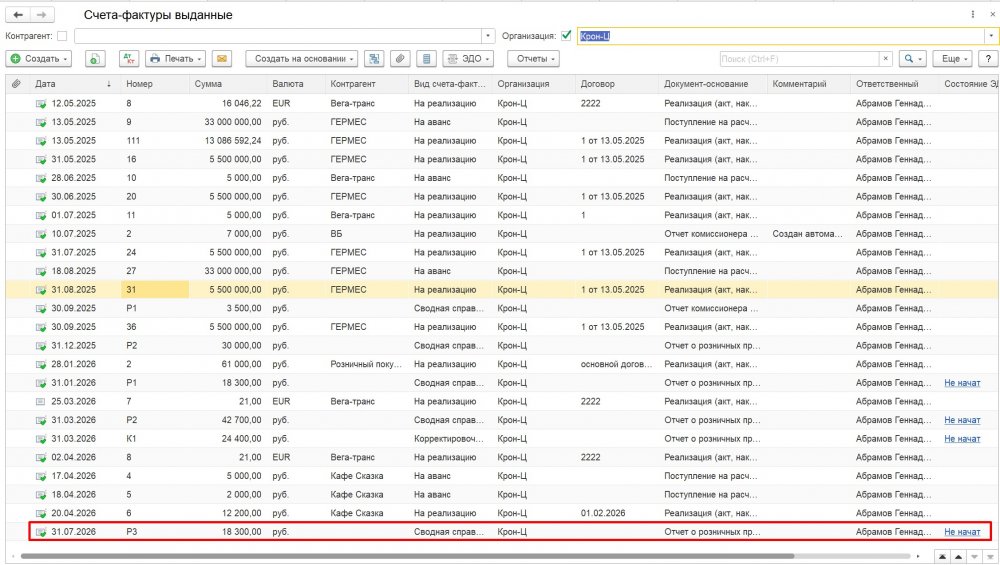Open the Дт/Кт postings icon
Image resolution: width=1000 pixels, height=565 pixels.
(129, 59)
